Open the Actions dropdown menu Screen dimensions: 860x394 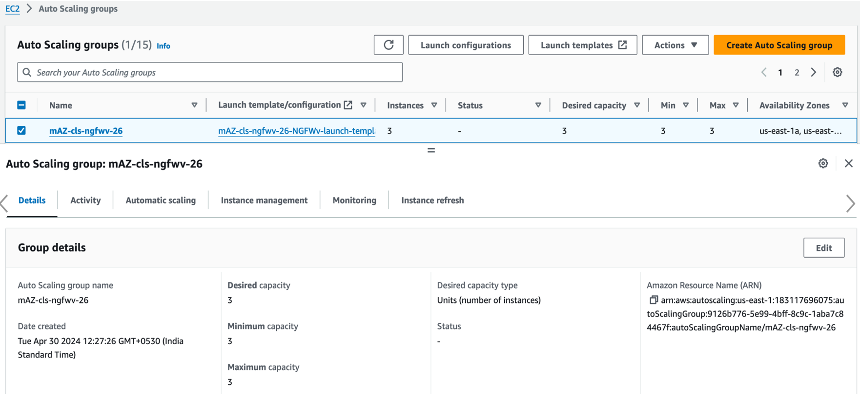675,45
